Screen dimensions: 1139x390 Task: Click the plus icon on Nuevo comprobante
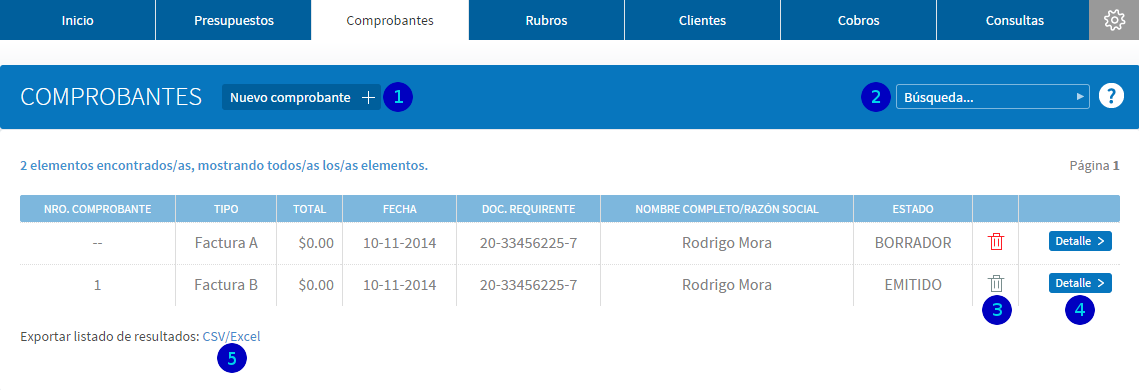coord(368,97)
